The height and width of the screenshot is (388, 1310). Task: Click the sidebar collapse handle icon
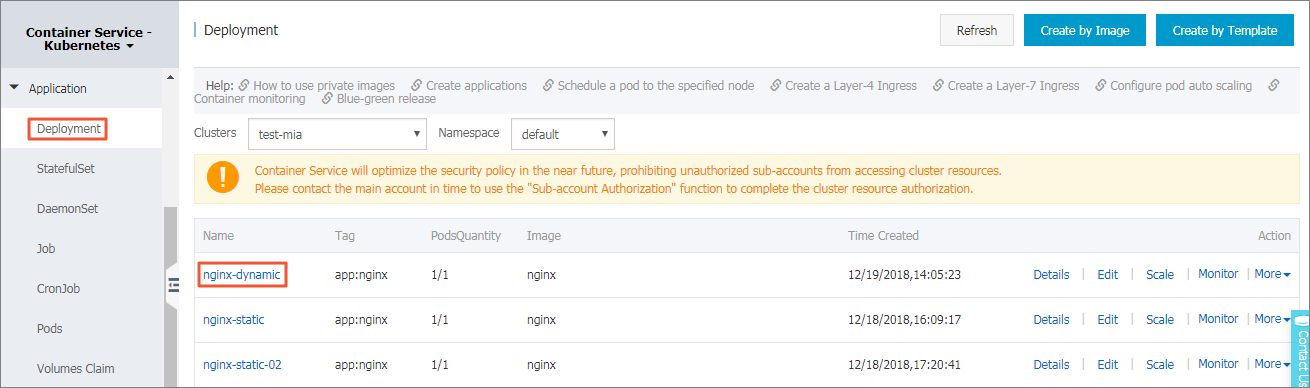pos(172,285)
